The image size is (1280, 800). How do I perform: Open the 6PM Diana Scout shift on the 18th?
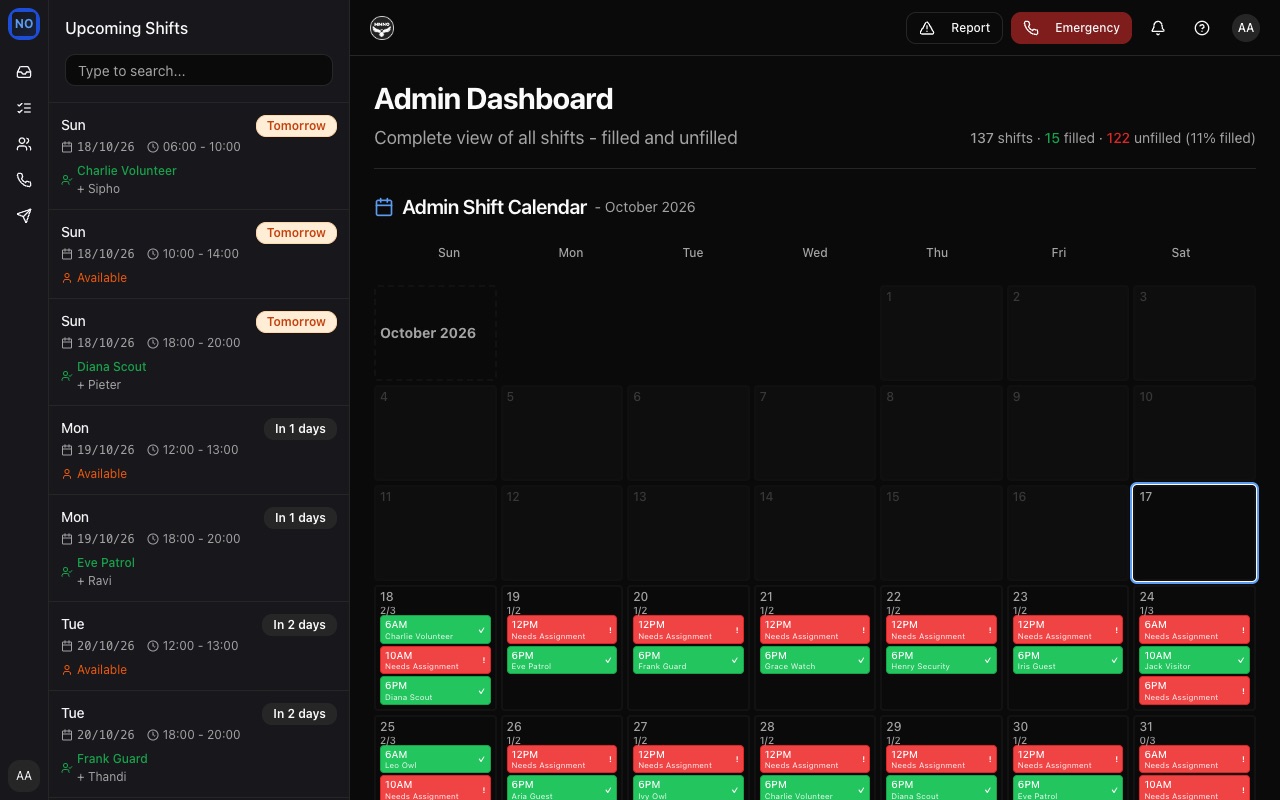pyautogui.click(x=435, y=691)
